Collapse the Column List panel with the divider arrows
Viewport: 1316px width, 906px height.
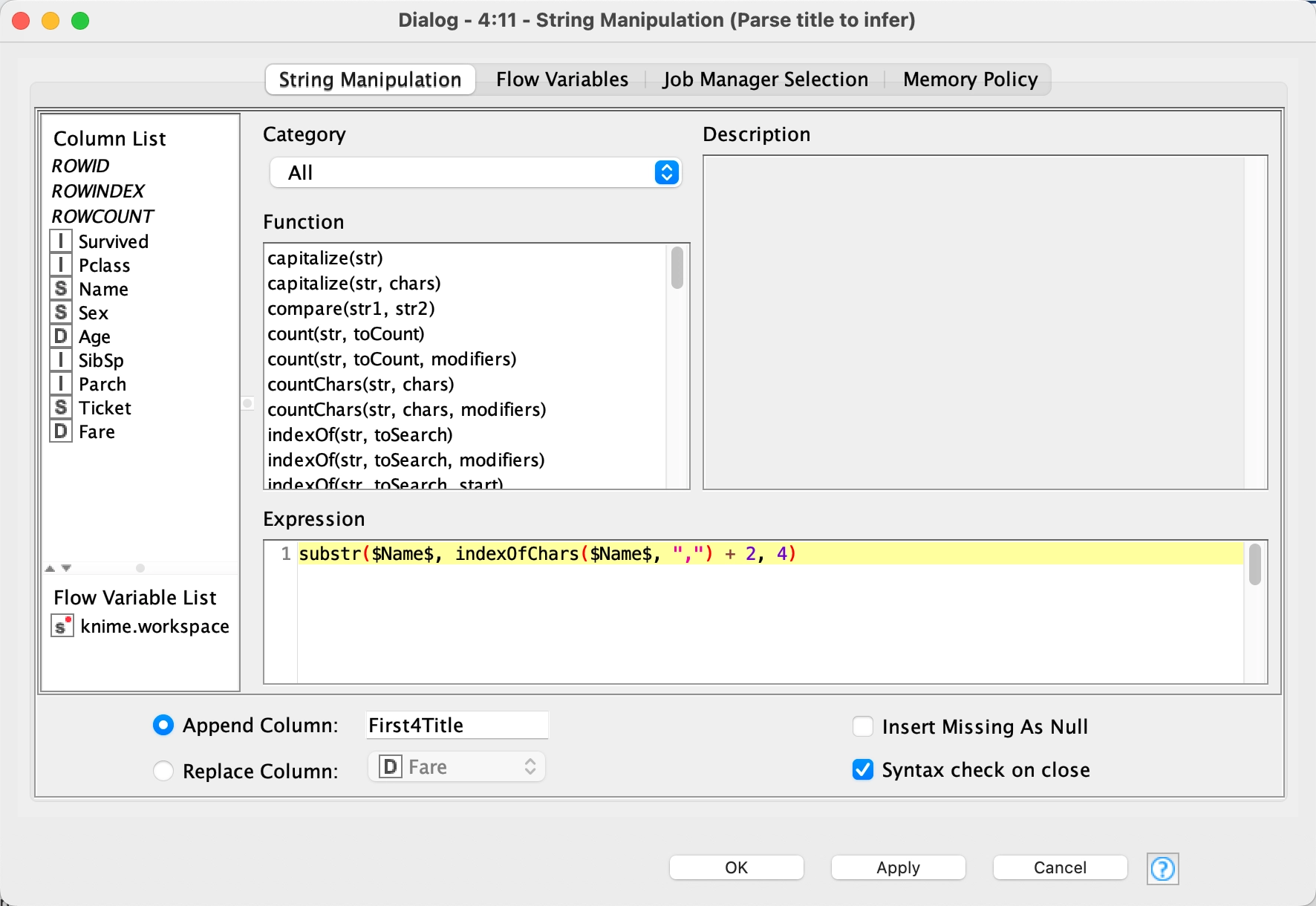point(50,568)
